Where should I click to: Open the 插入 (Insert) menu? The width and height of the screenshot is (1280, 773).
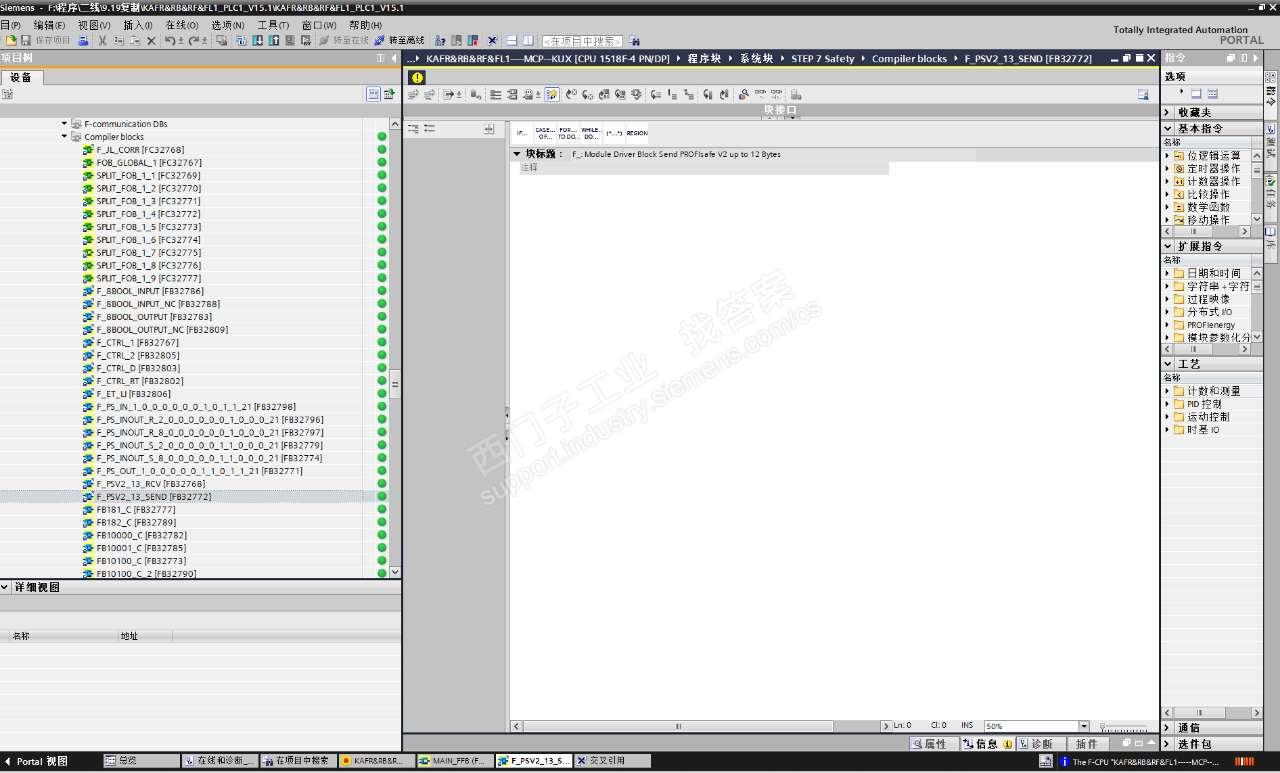pos(138,25)
